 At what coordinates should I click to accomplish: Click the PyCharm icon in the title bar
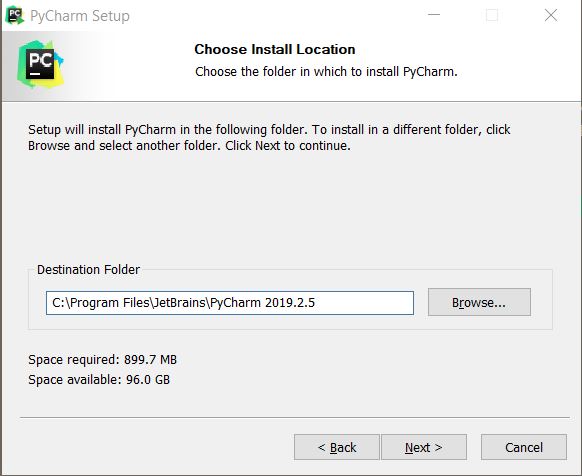(x=15, y=15)
